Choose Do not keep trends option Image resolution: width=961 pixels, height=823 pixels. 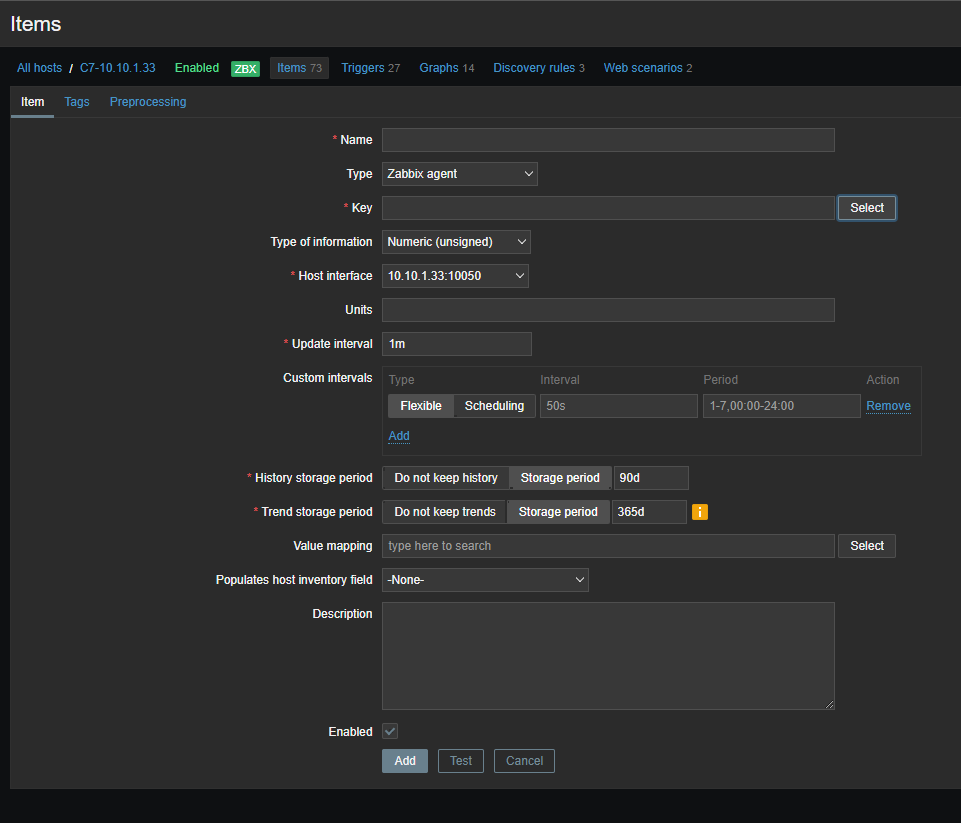[445, 512]
